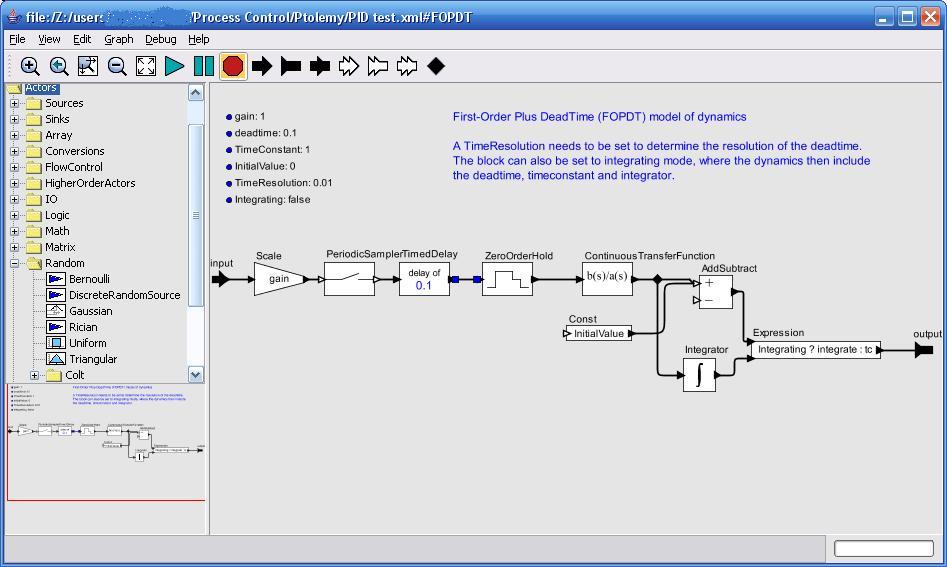Select the AddSubtract block
Screen dimensions: 947x567
click(x=716, y=291)
